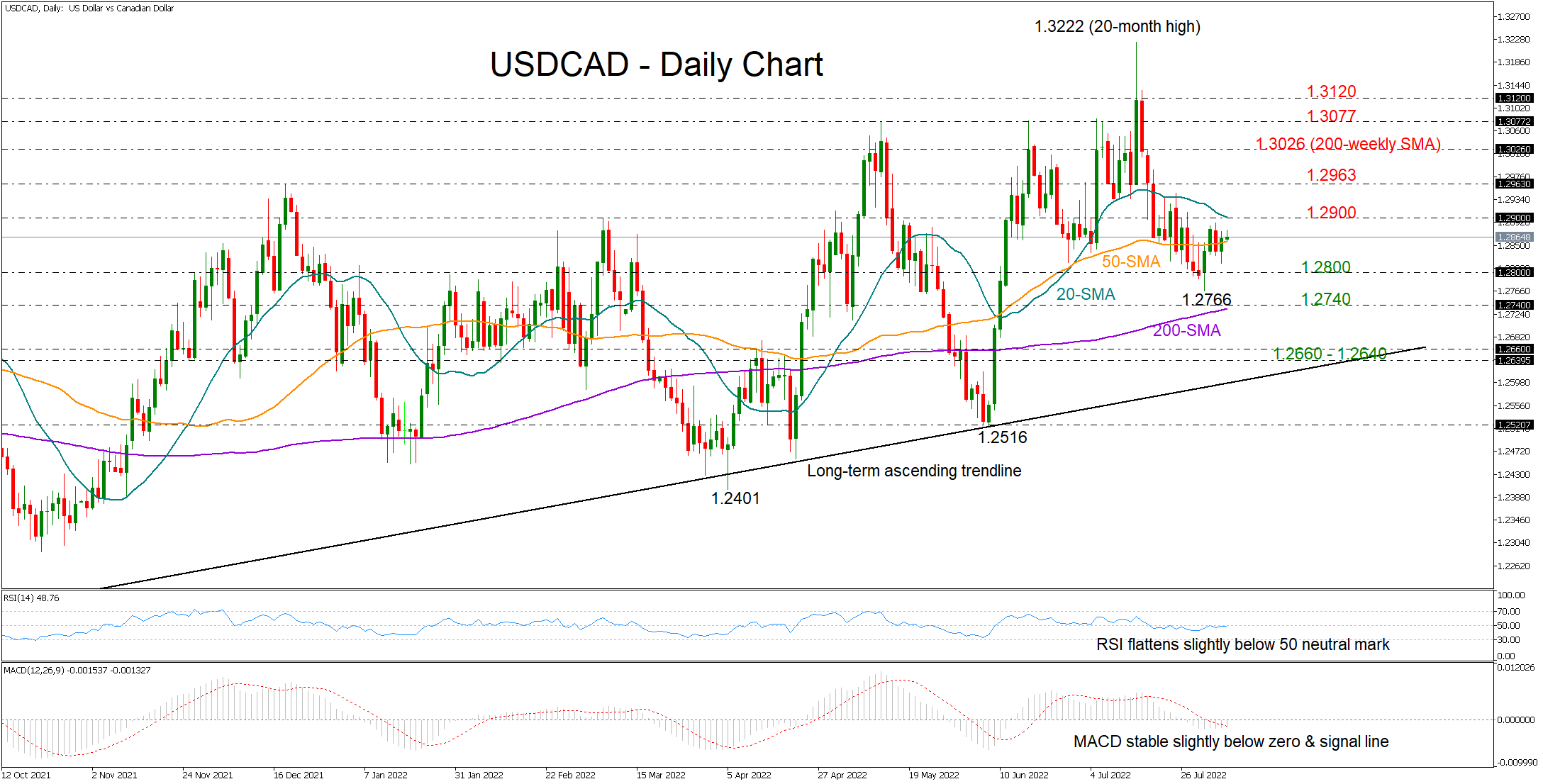This screenshot has height=784, width=1543.
Task: Click the 1.3026 (200-weekly SMA) label
Action: point(1348,144)
